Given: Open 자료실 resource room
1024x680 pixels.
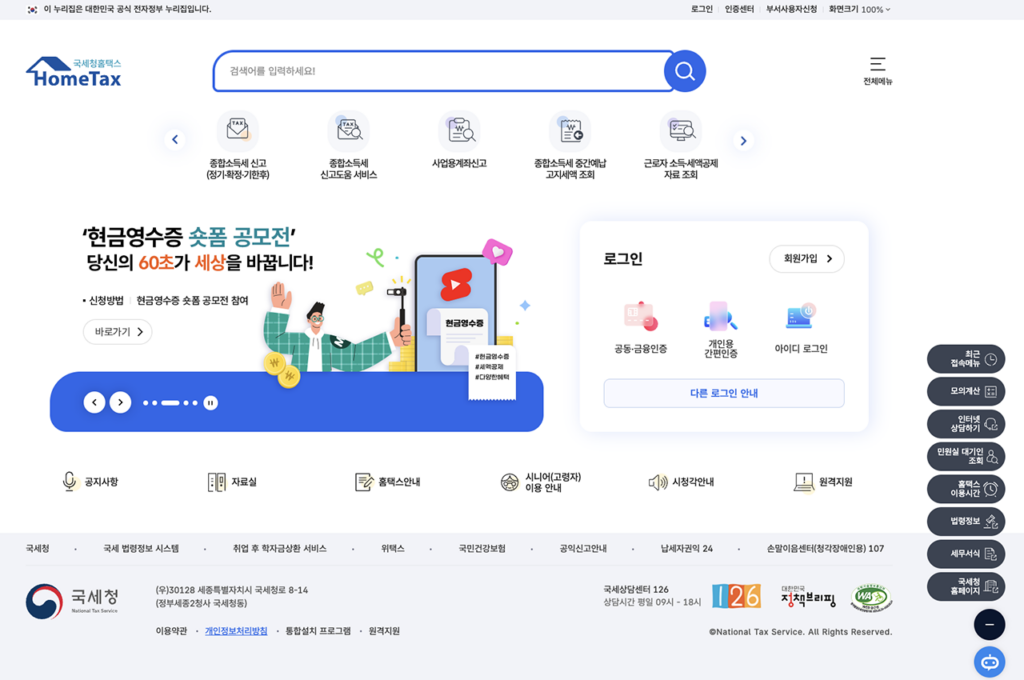Looking at the screenshot, I should [232, 482].
